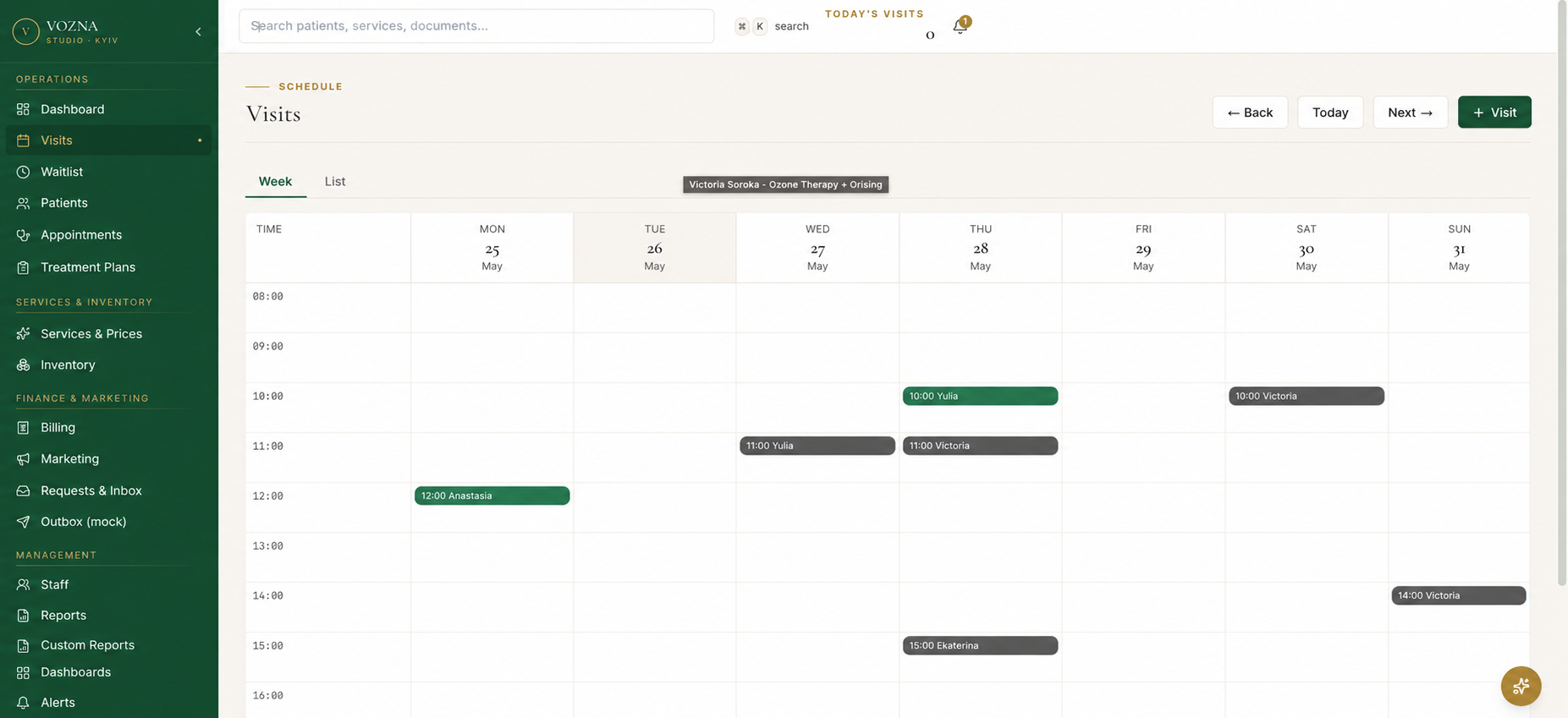Open the 11:00 Yulia visit on Wednesday

click(x=817, y=446)
